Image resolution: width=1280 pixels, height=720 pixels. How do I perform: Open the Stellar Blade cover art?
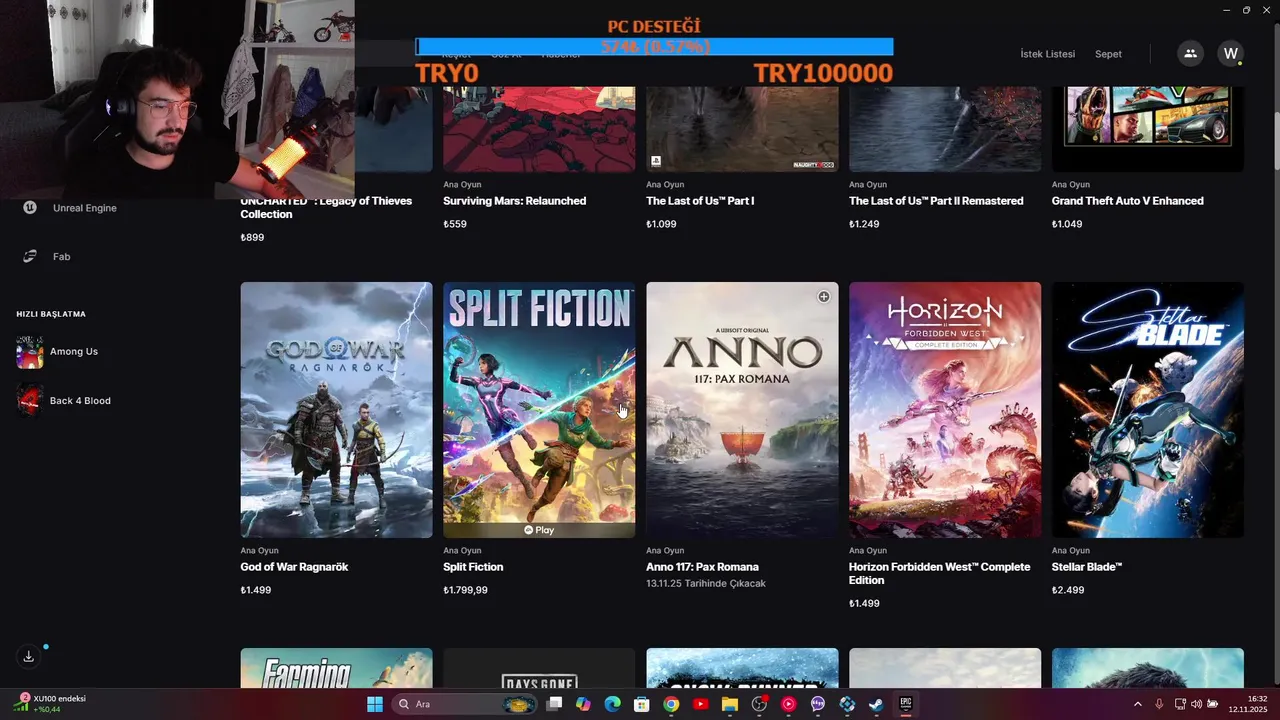click(1148, 410)
